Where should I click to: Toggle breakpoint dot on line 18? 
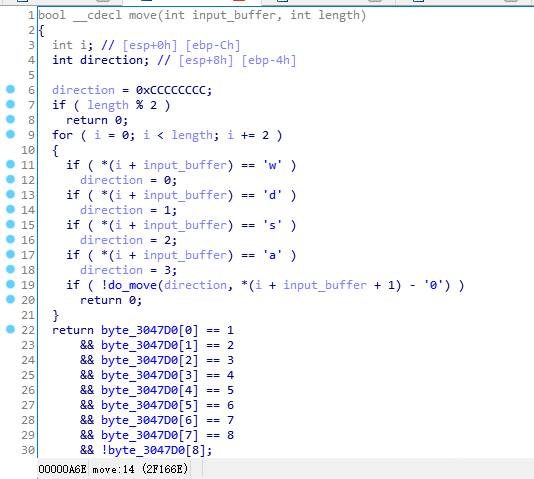pyautogui.click(x=11, y=269)
